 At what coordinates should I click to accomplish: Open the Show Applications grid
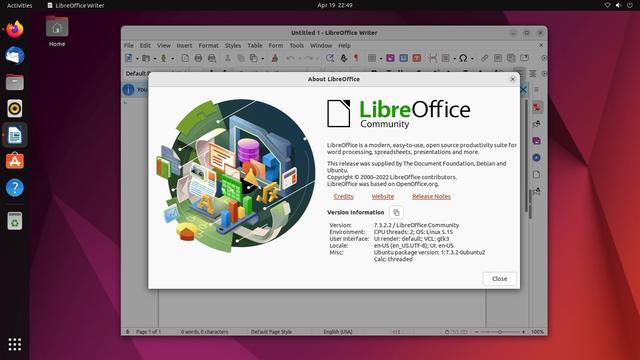coord(15,344)
